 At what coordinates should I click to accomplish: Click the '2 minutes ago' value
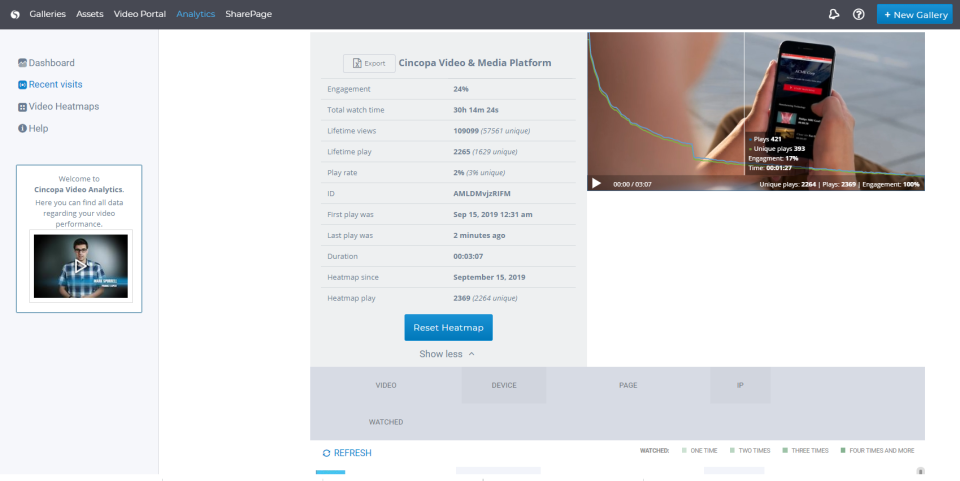click(479, 236)
